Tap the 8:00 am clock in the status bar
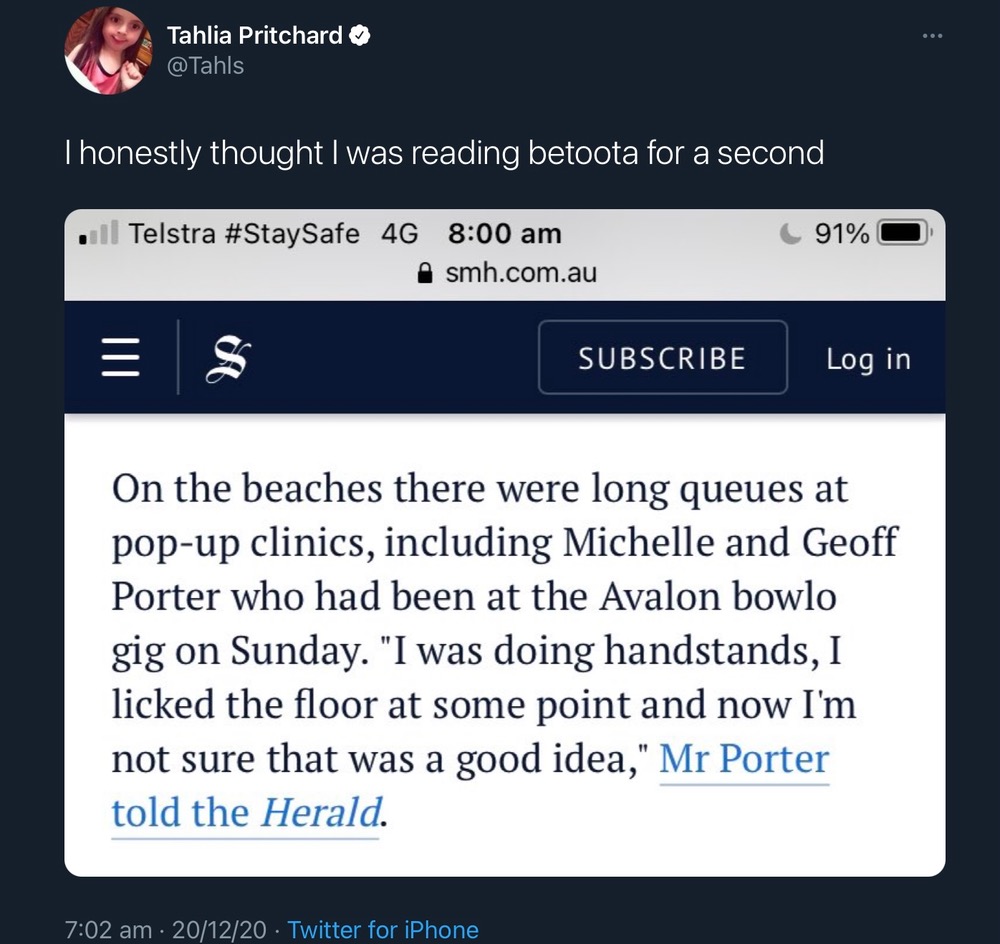 pyautogui.click(x=504, y=234)
